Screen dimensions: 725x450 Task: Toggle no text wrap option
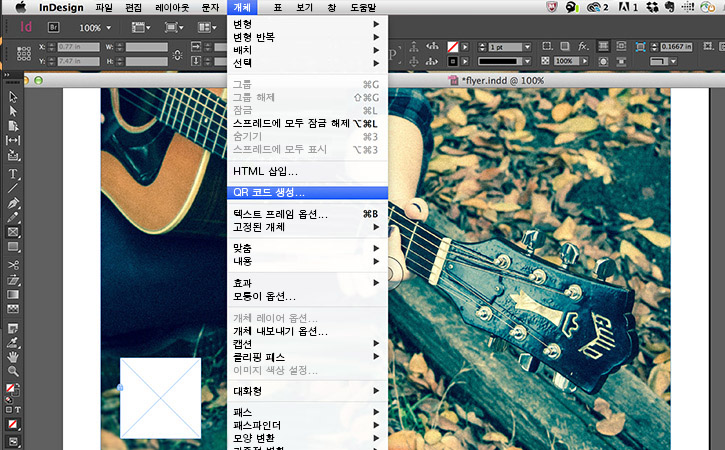coord(603,46)
